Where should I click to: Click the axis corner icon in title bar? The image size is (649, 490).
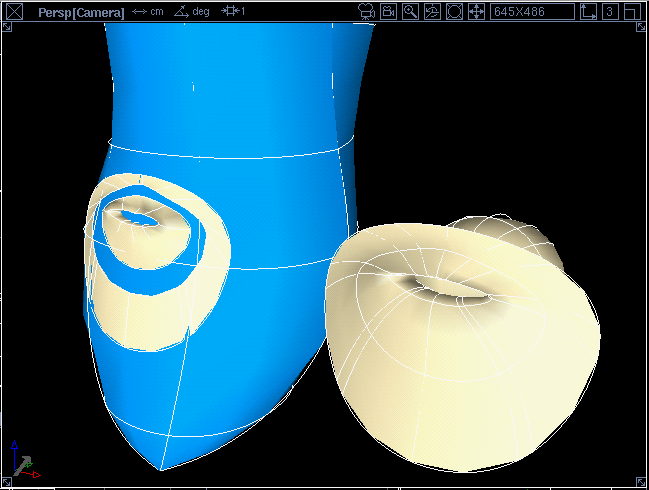588,12
